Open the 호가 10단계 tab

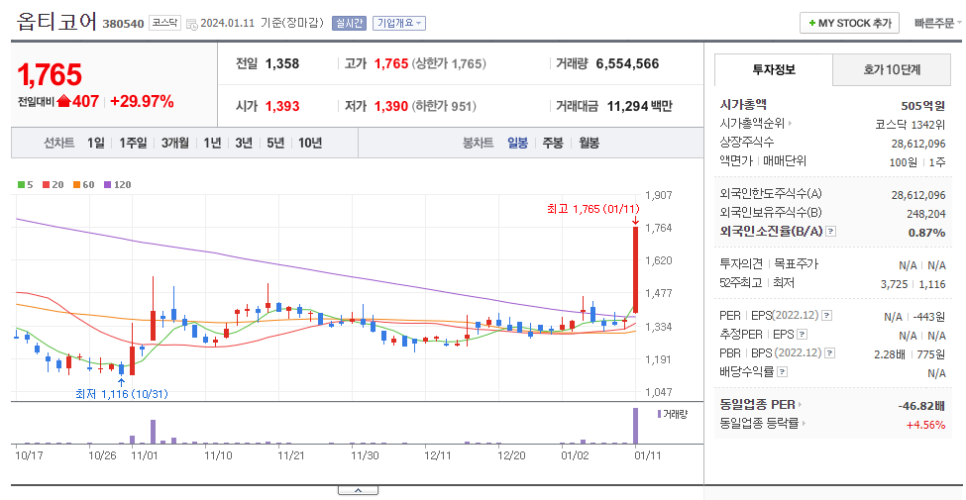point(891,70)
